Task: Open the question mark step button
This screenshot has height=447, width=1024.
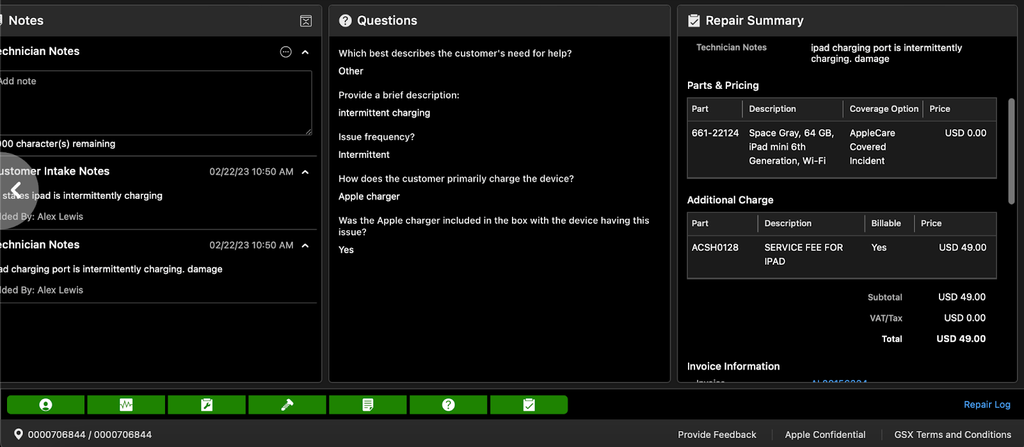Action: pyautogui.click(x=448, y=405)
